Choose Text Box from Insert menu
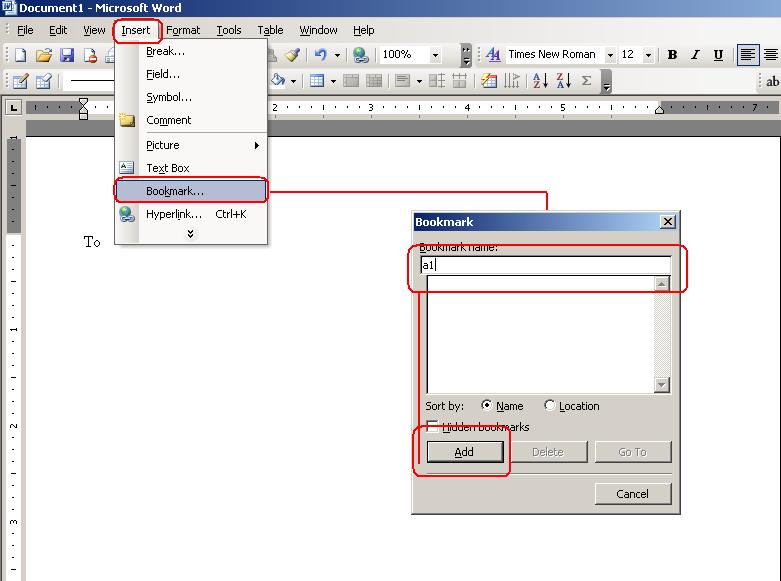The height and width of the screenshot is (581, 781). click(191, 168)
